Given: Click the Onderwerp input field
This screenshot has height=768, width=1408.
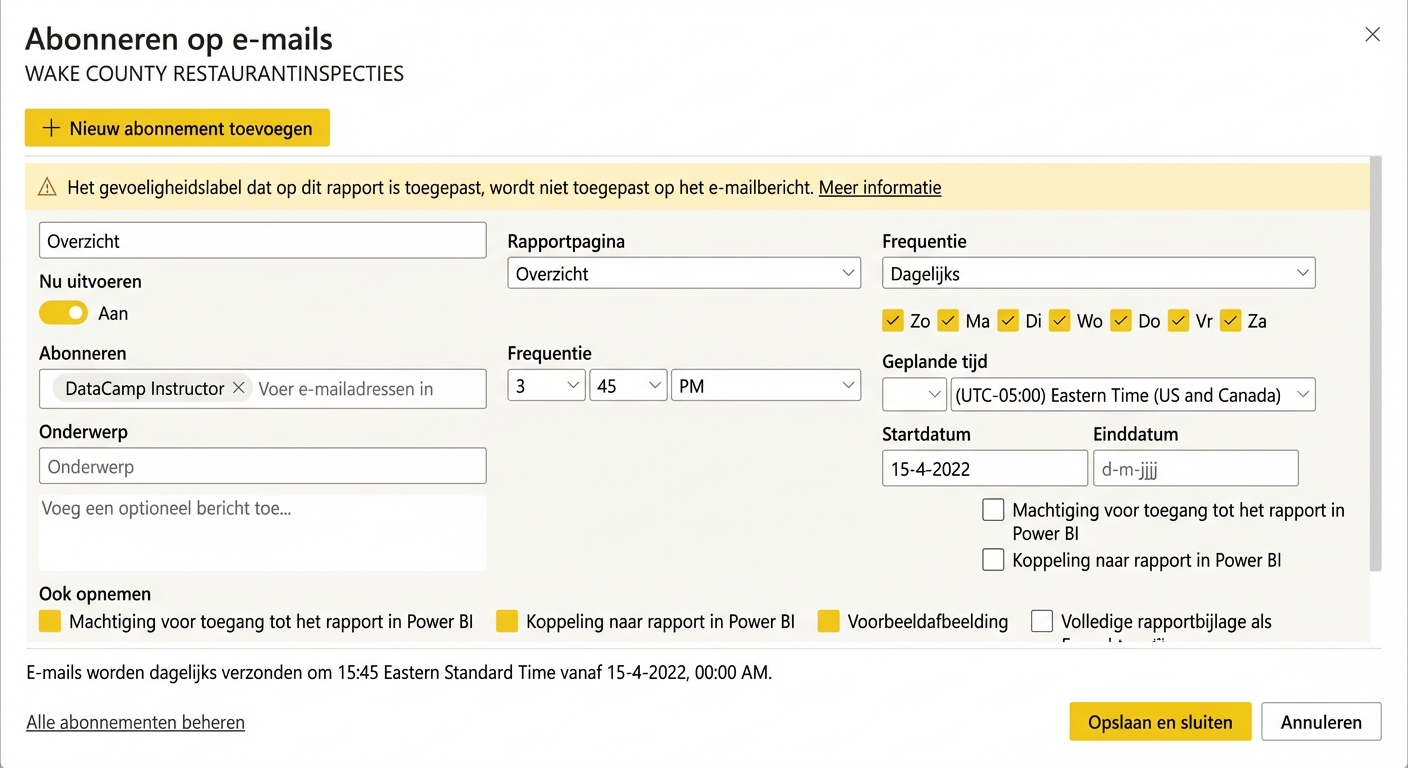Looking at the screenshot, I should pos(262,466).
